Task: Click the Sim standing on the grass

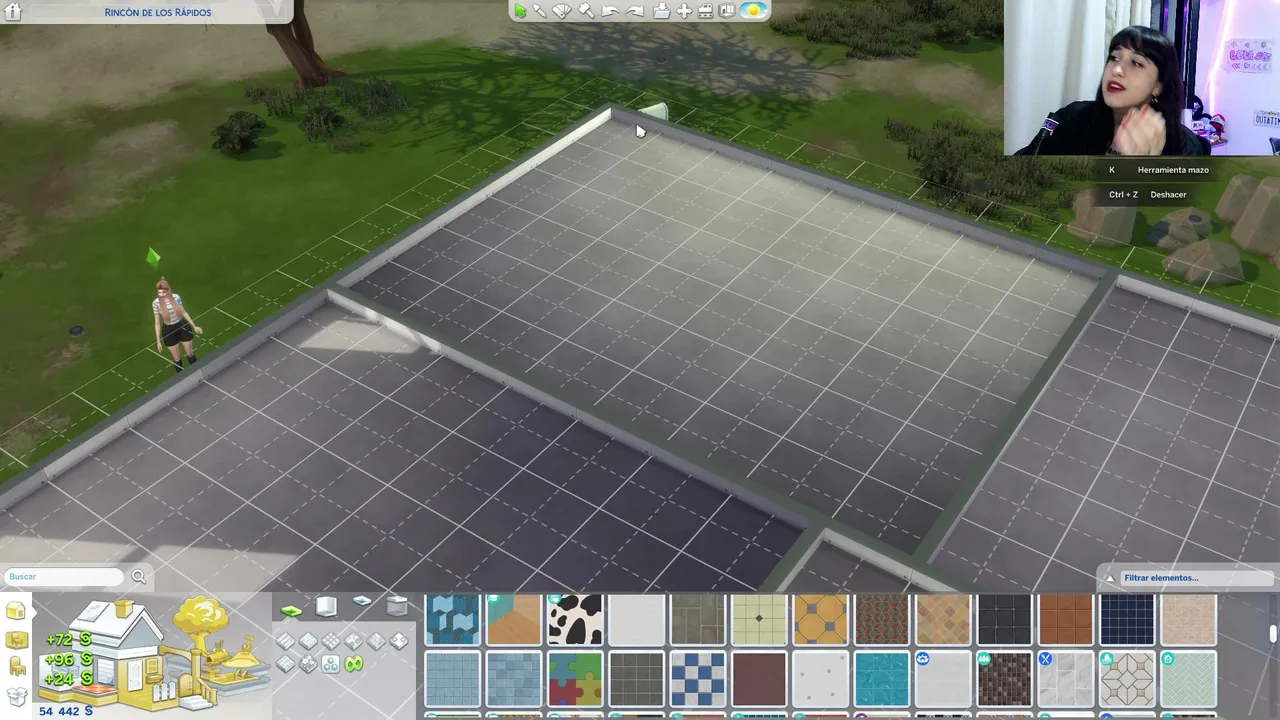Action: pyautogui.click(x=173, y=322)
